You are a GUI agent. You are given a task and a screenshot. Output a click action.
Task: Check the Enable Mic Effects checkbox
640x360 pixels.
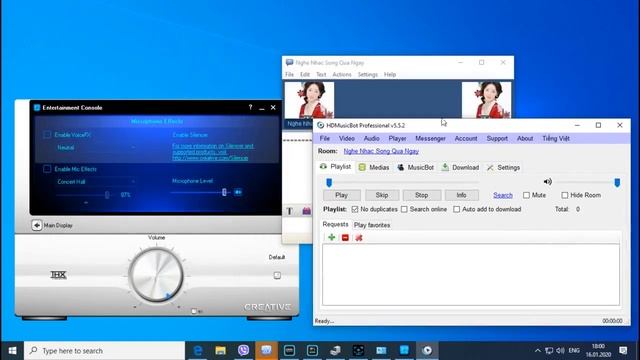[x=47, y=169]
